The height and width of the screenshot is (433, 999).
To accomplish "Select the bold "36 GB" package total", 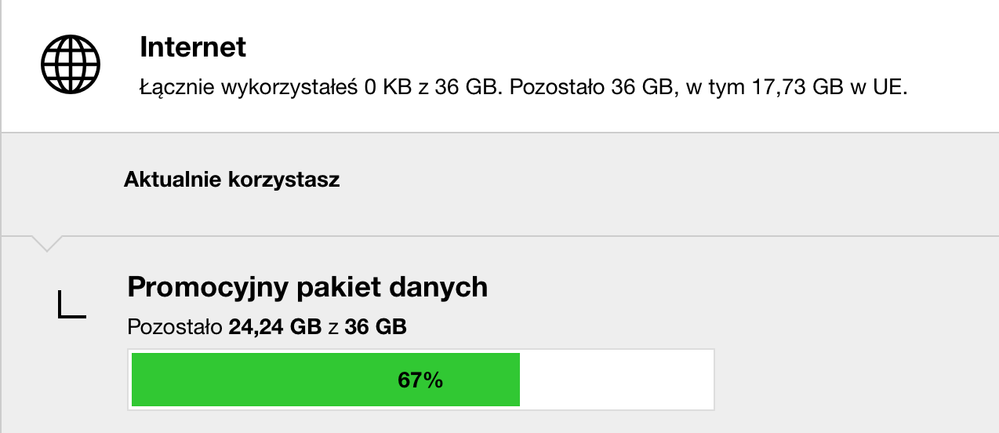I will point(375,326).
